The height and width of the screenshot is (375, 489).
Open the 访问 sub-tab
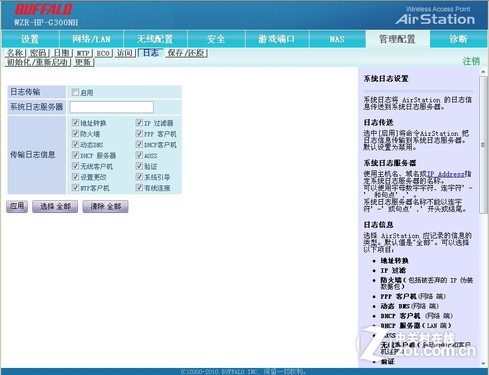click(125, 53)
